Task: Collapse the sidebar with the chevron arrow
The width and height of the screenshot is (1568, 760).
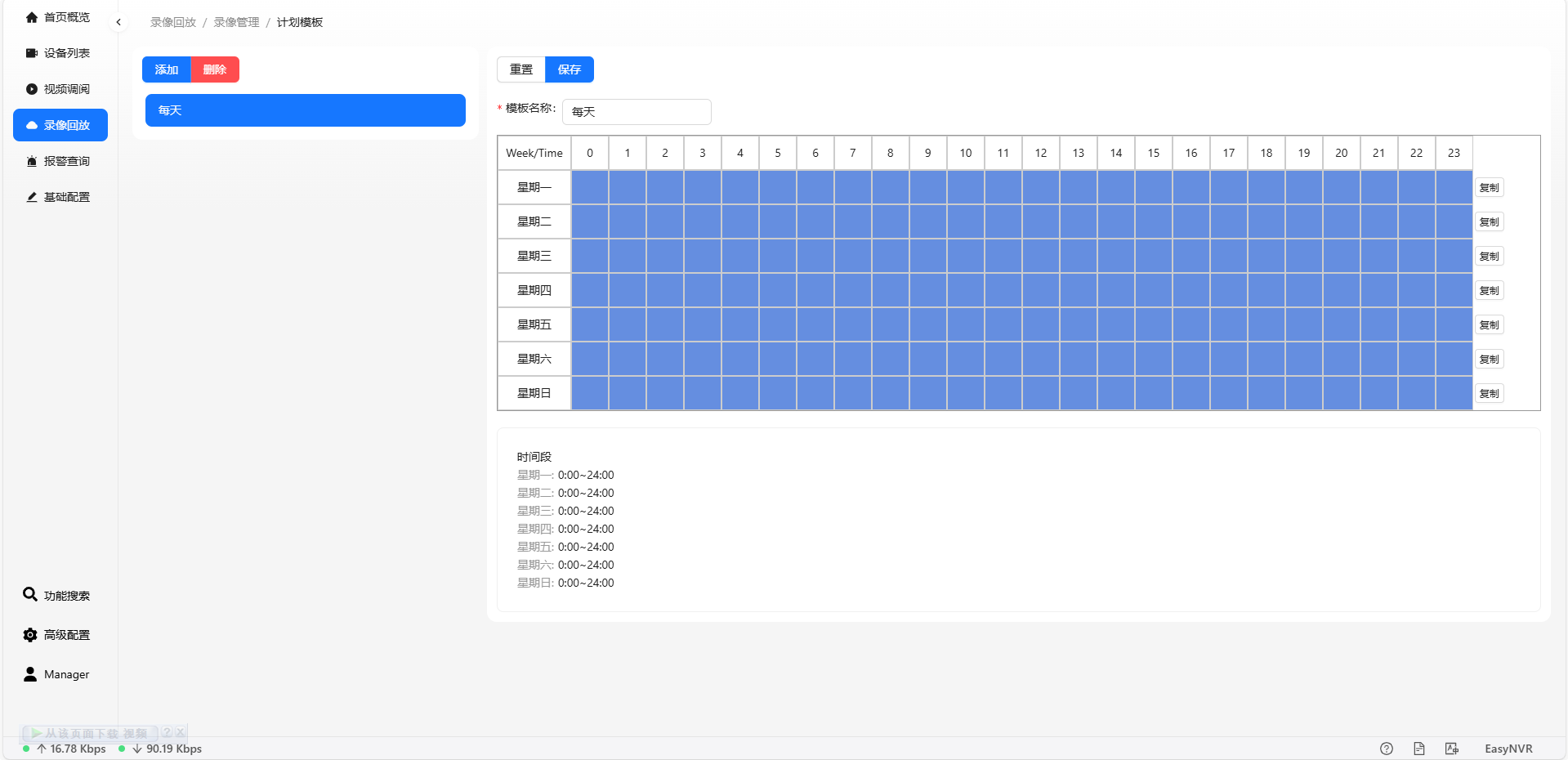Action: tap(118, 22)
